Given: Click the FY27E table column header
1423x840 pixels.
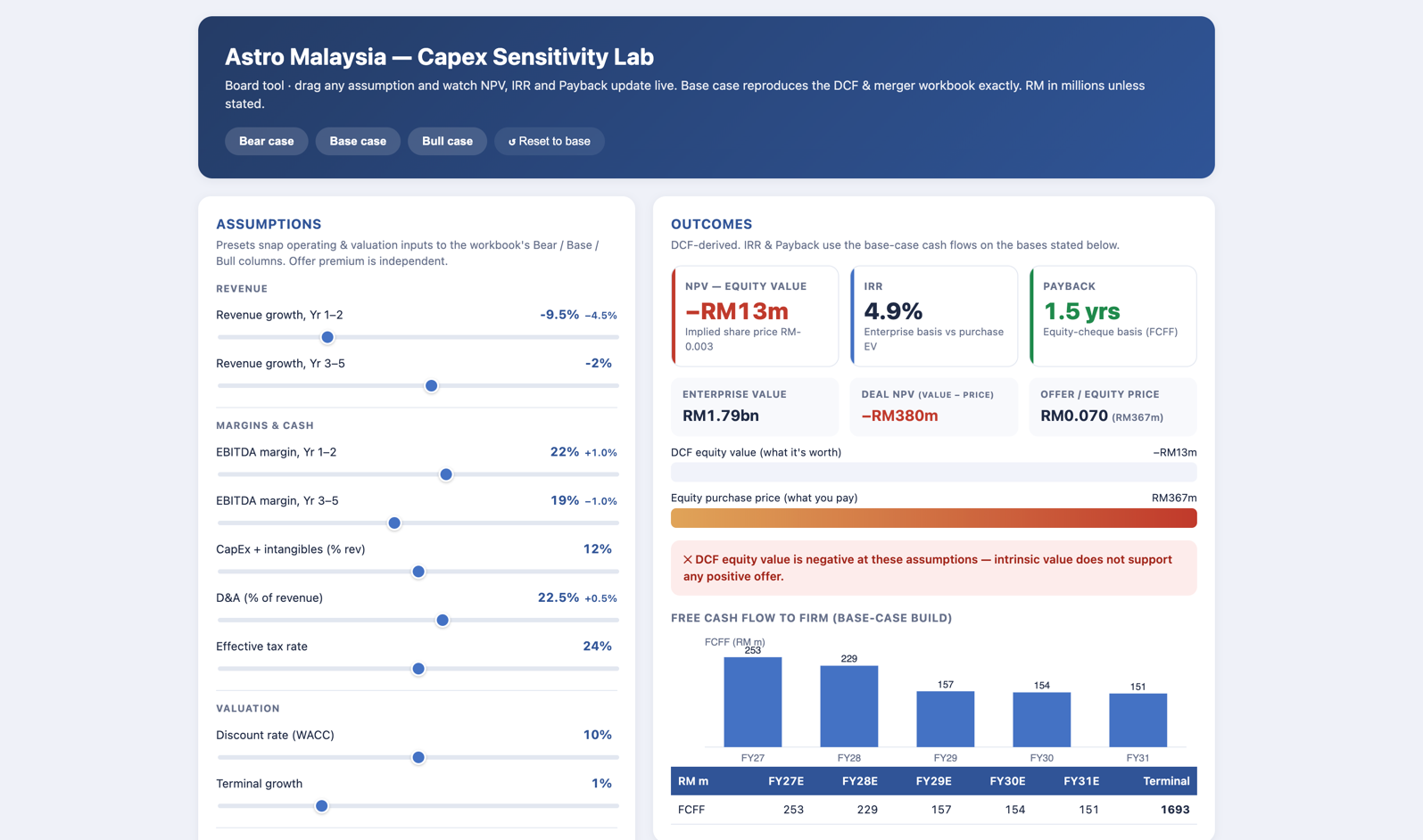Looking at the screenshot, I should point(786,781).
